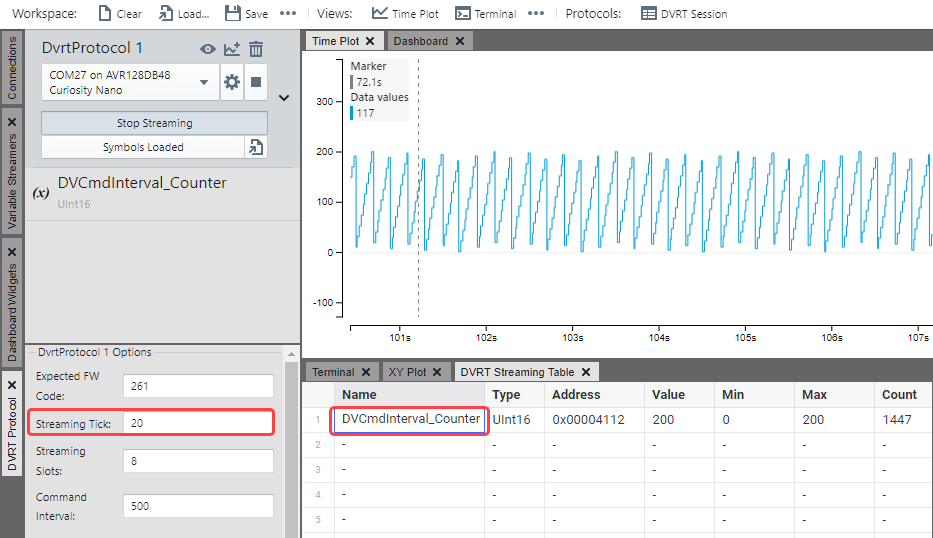Screen dimensions: 933x538
Task: Switch to the Dashboard tab
Action: point(420,41)
